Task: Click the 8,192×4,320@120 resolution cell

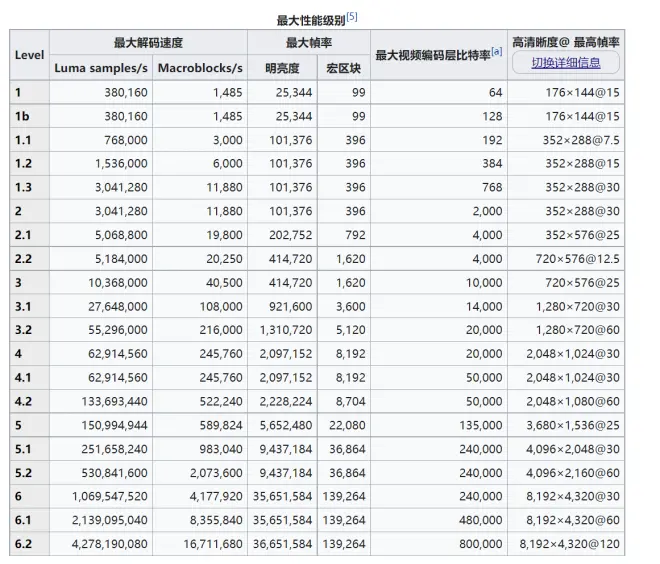Action: pos(566,544)
